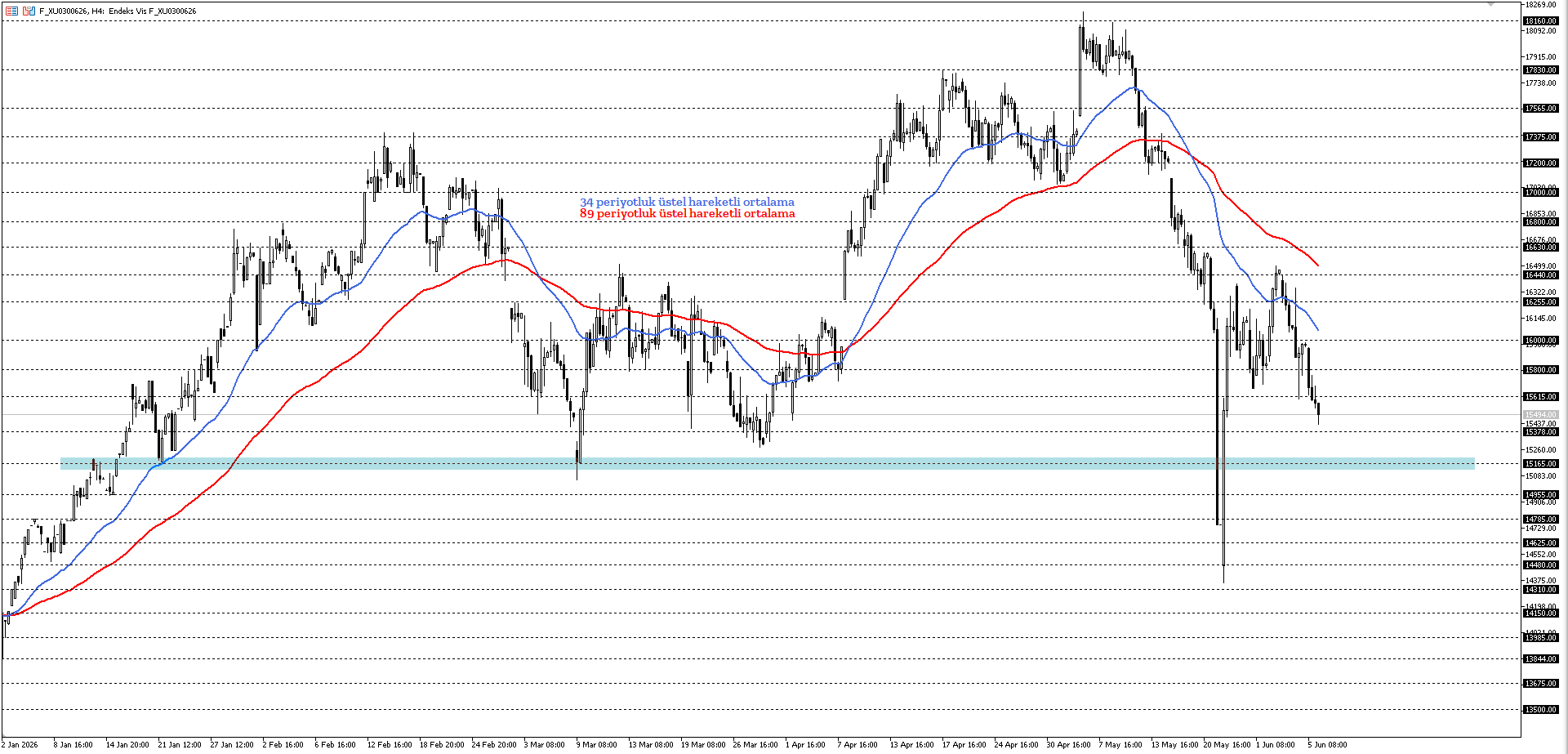
Task: Click the 14 Jan 20:00 time label
Action: pyautogui.click(x=127, y=745)
